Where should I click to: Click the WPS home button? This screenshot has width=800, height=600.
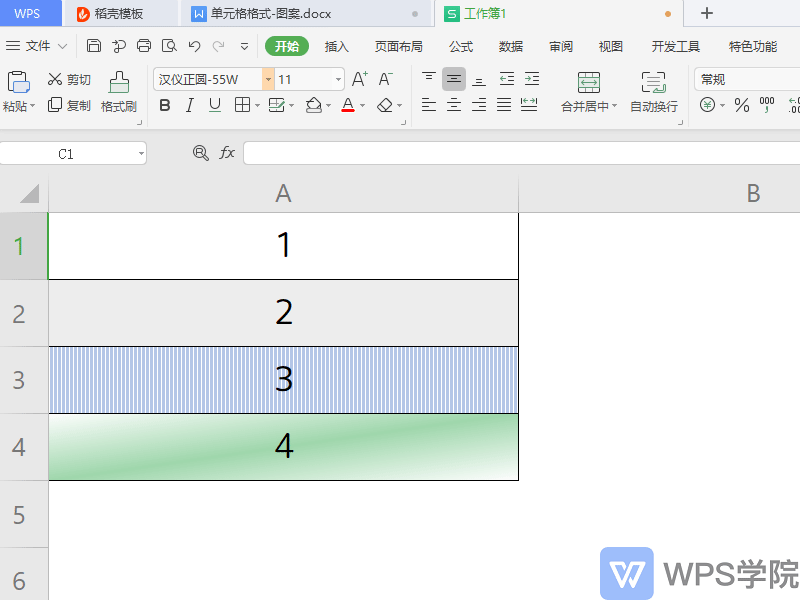(30, 13)
